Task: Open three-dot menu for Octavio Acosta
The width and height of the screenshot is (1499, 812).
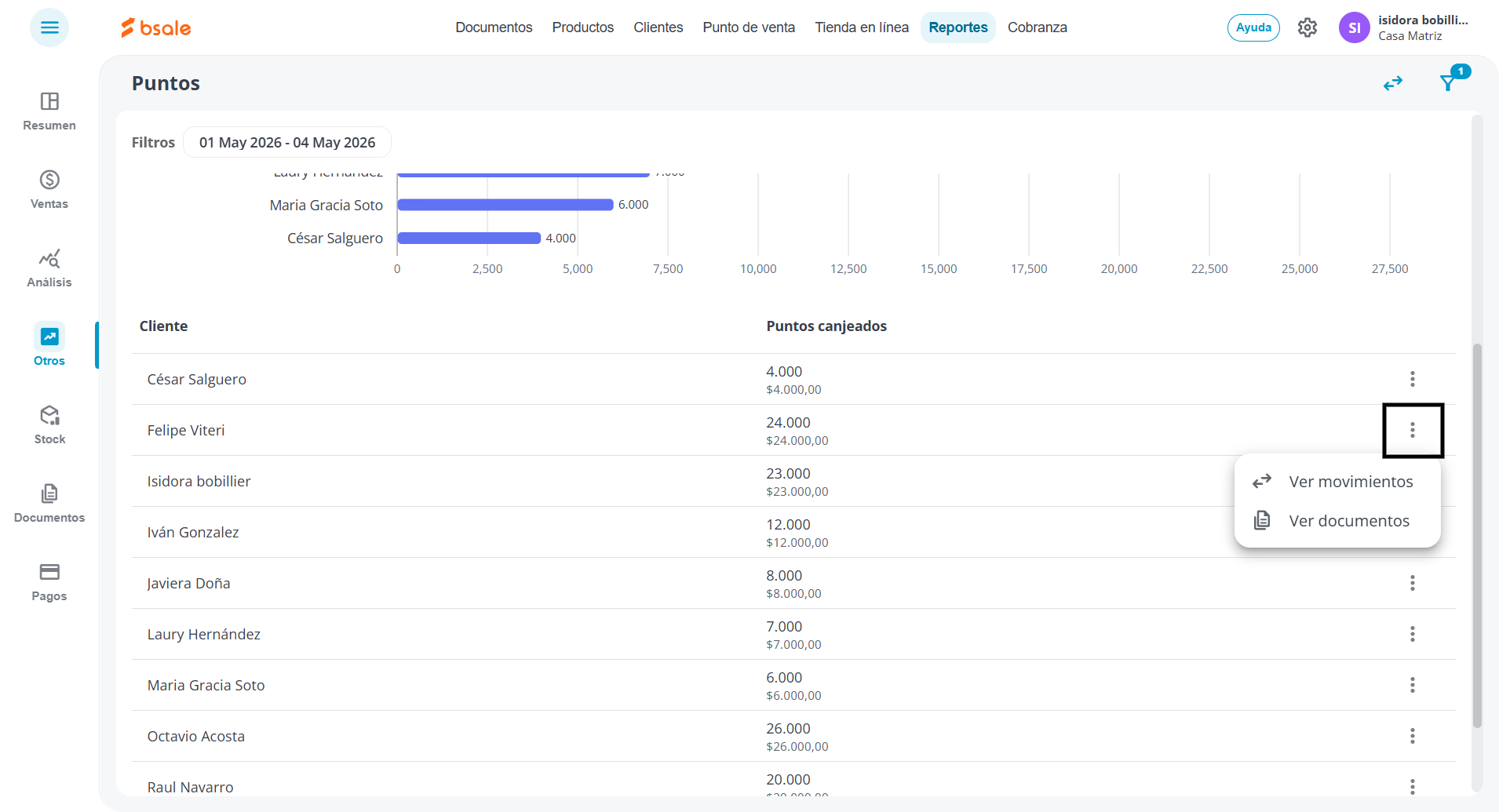Action: [x=1413, y=736]
